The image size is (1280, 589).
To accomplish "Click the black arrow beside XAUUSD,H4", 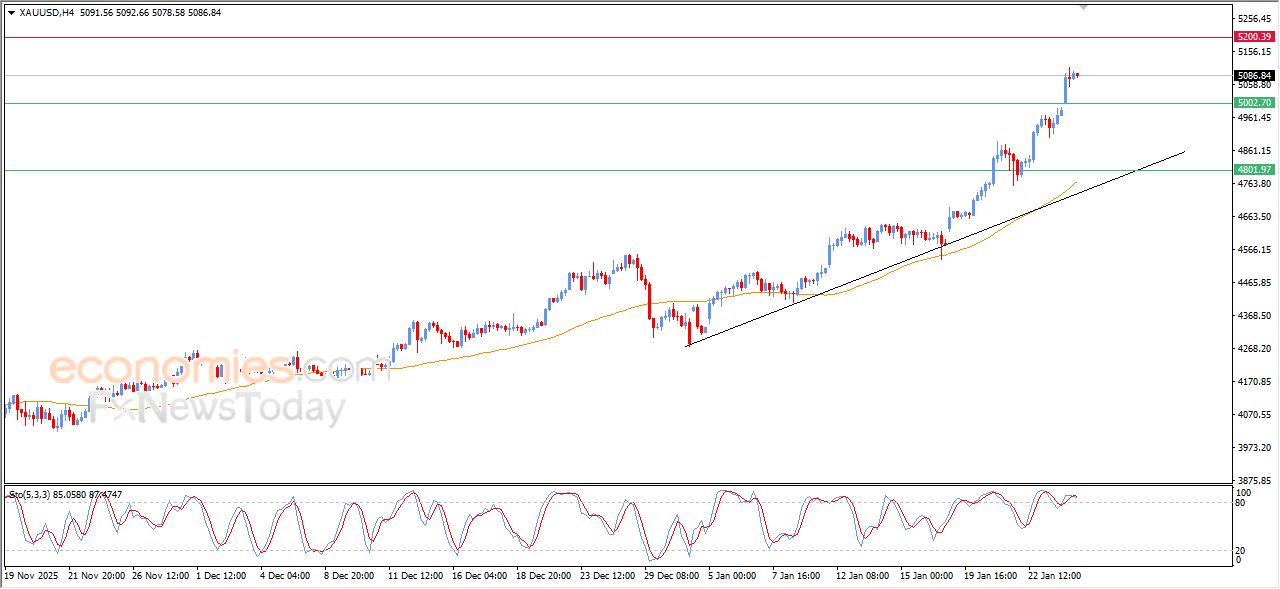I will [11, 12].
